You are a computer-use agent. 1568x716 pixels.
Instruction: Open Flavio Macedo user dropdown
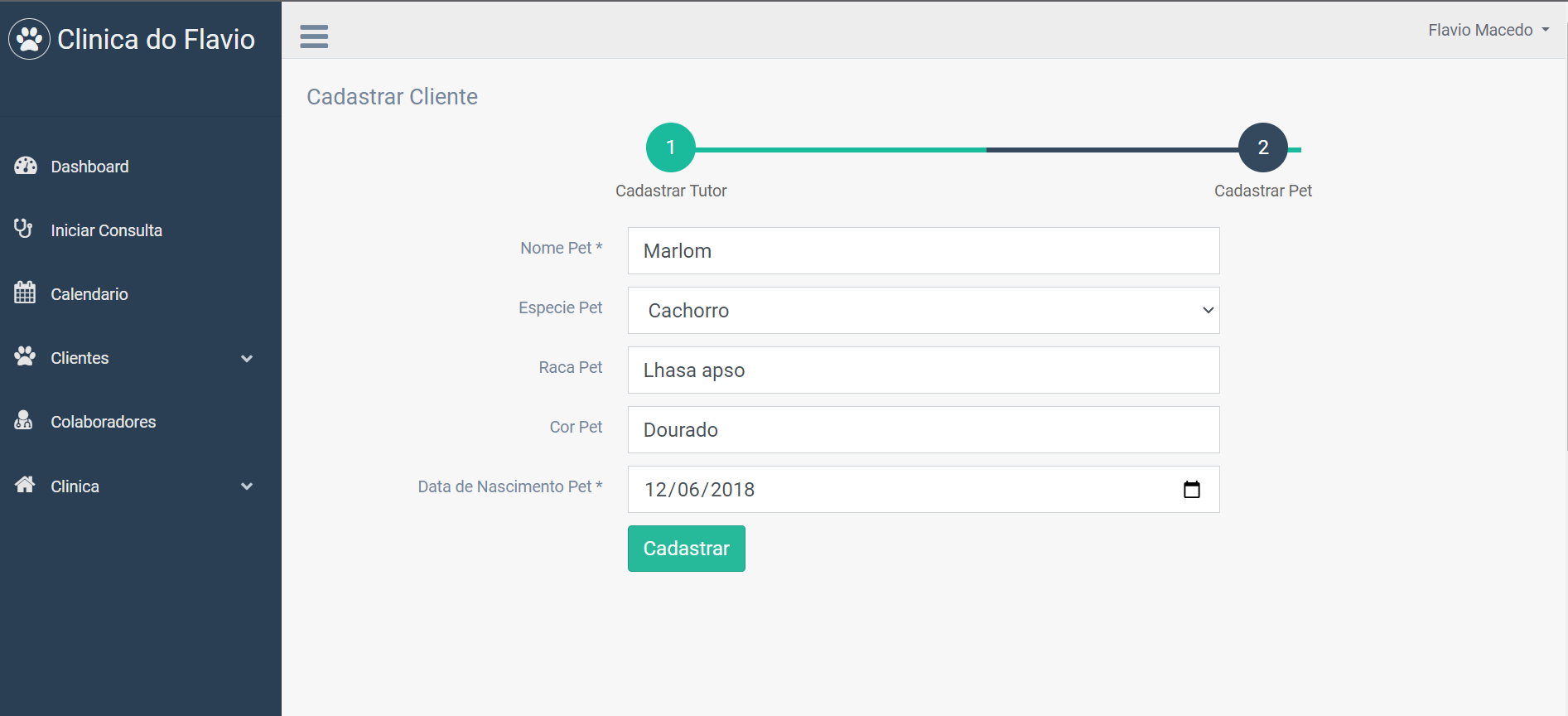[1488, 30]
